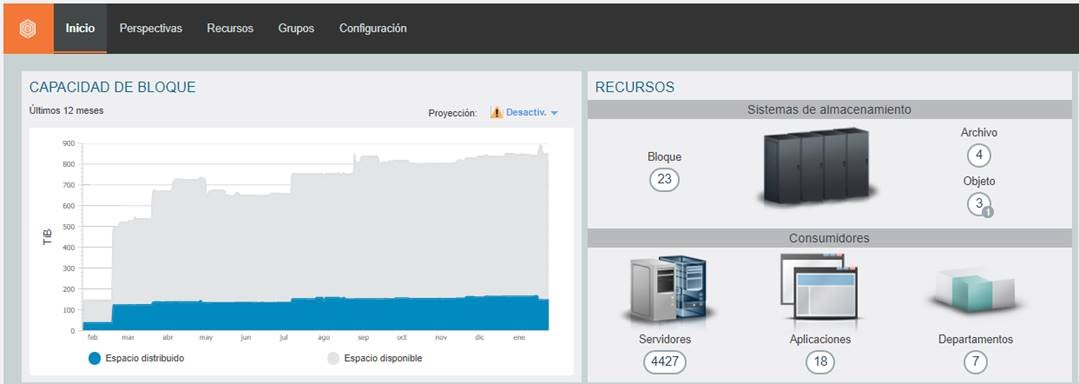Open the Grupos menu
1079x384 pixels.
296,28
